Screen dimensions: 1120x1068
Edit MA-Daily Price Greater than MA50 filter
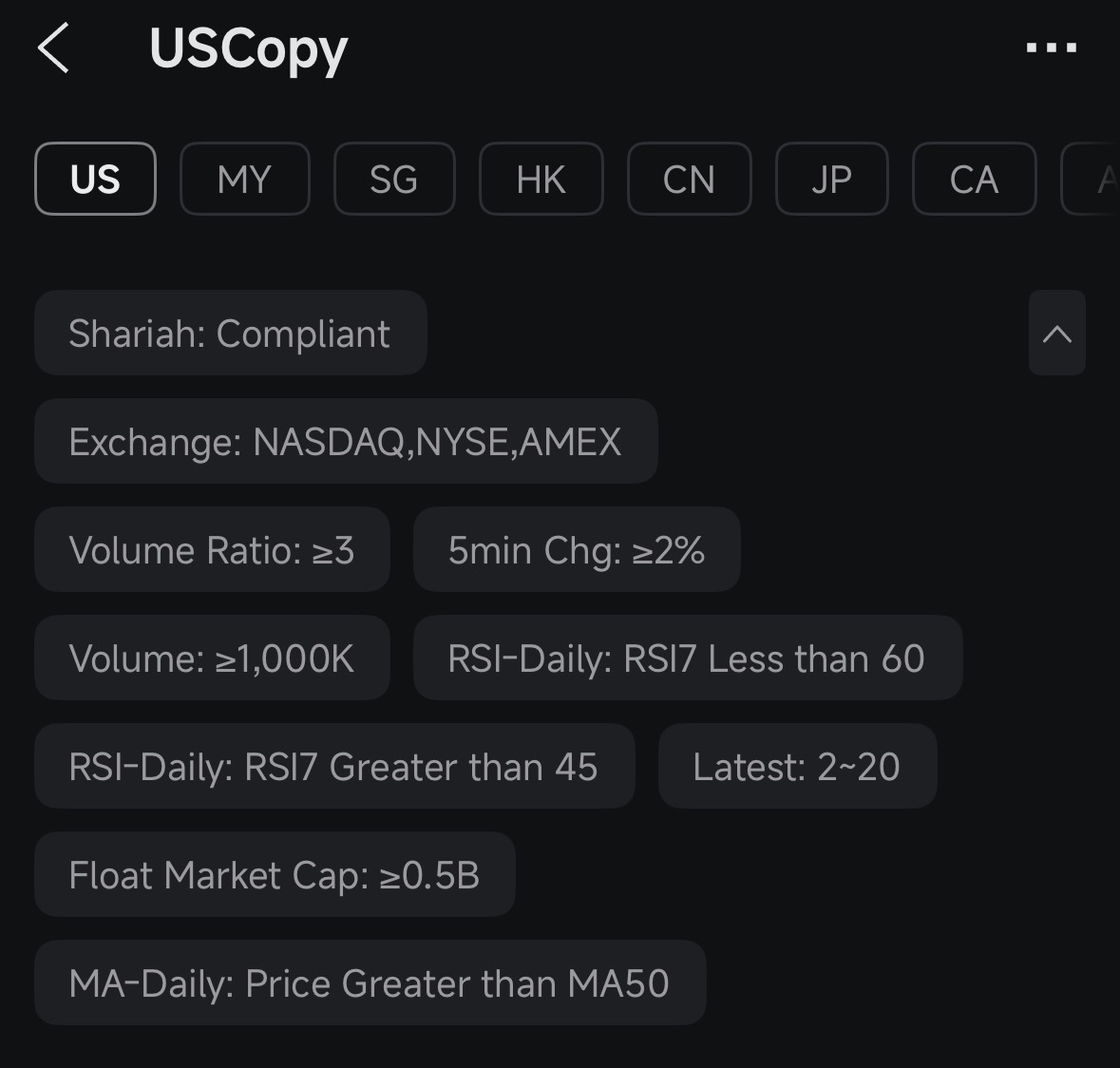(370, 983)
